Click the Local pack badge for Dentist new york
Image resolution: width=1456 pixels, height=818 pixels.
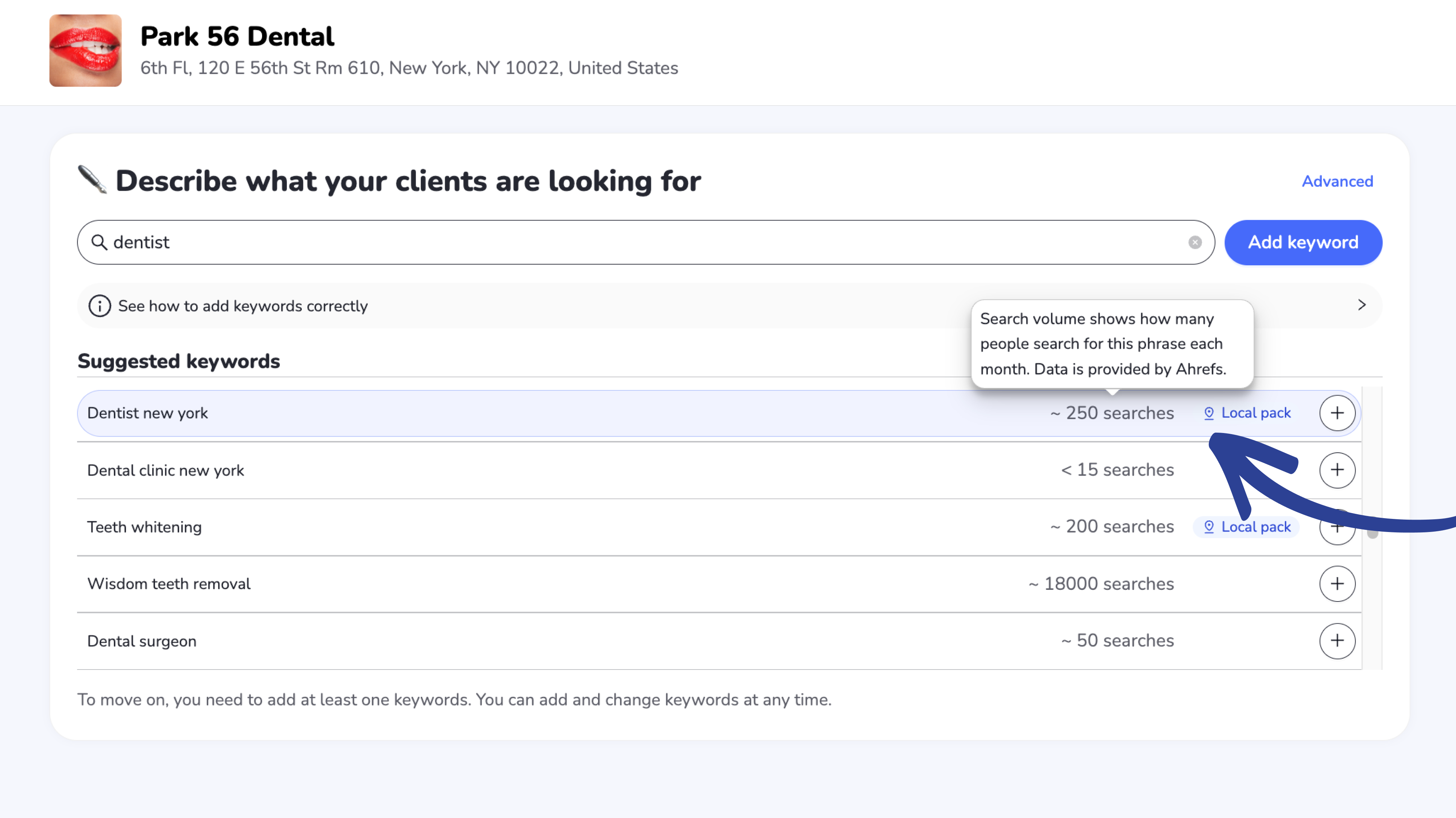(x=1247, y=413)
